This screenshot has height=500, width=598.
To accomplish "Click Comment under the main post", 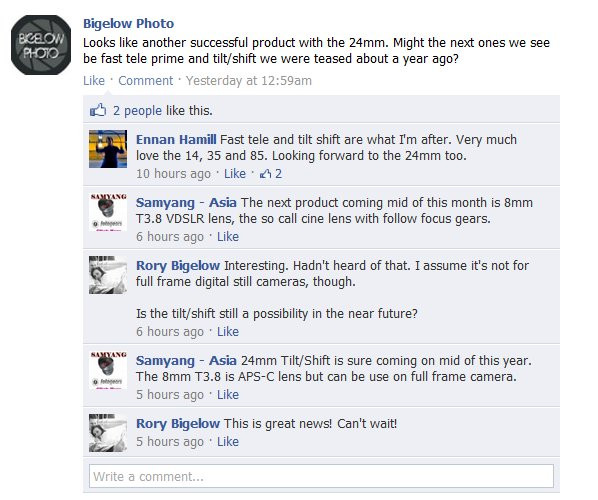I will (x=146, y=80).
